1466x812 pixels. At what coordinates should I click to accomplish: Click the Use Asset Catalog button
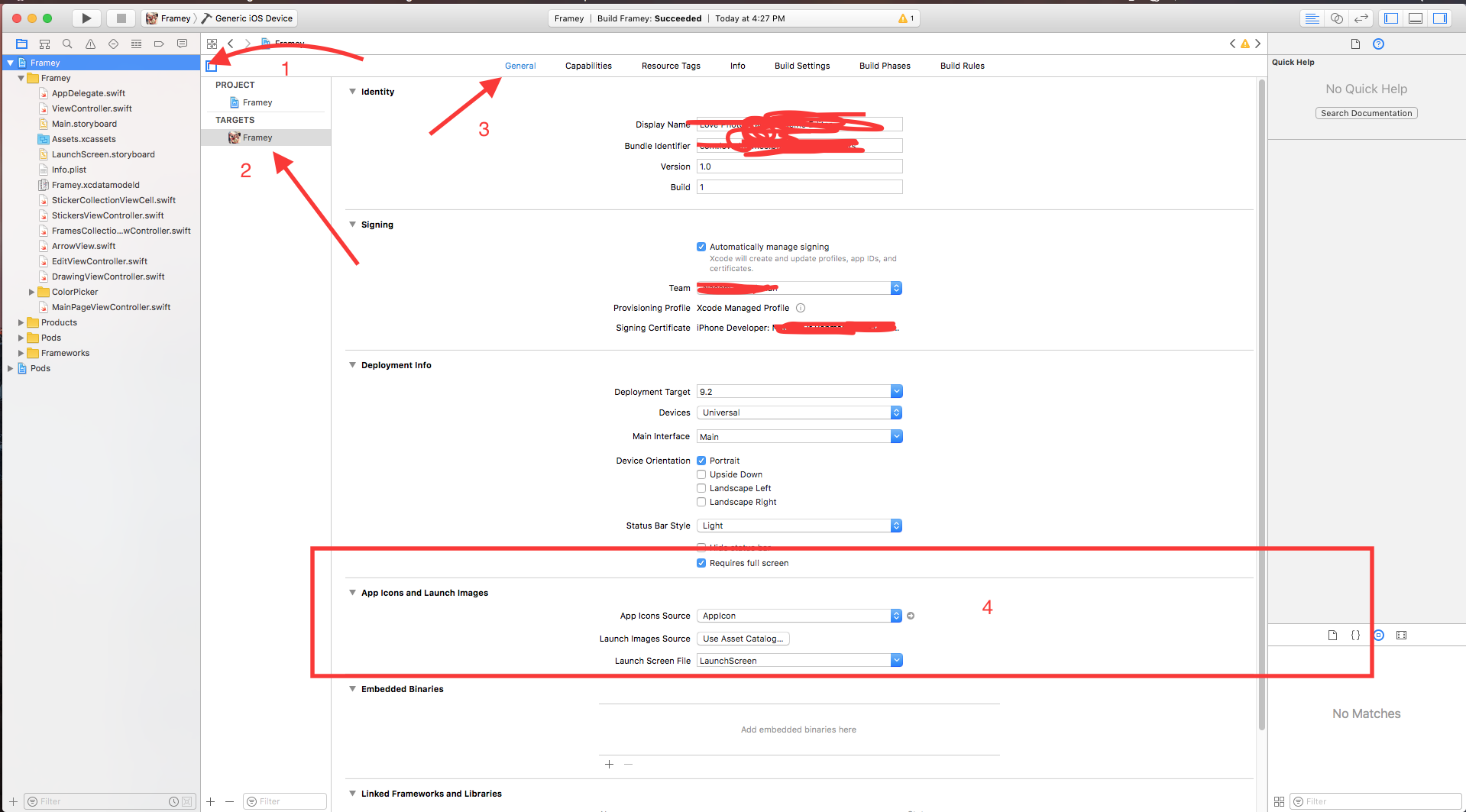[x=743, y=639]
